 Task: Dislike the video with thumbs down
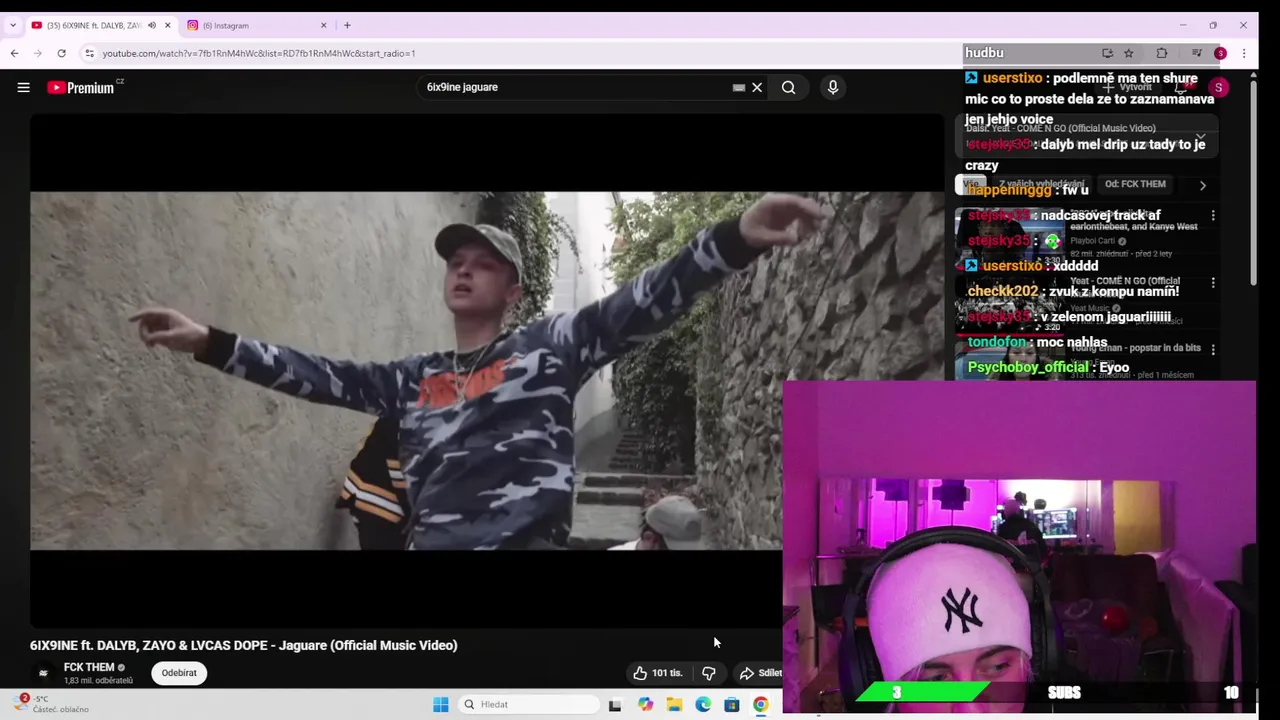[x=708, y=673]
